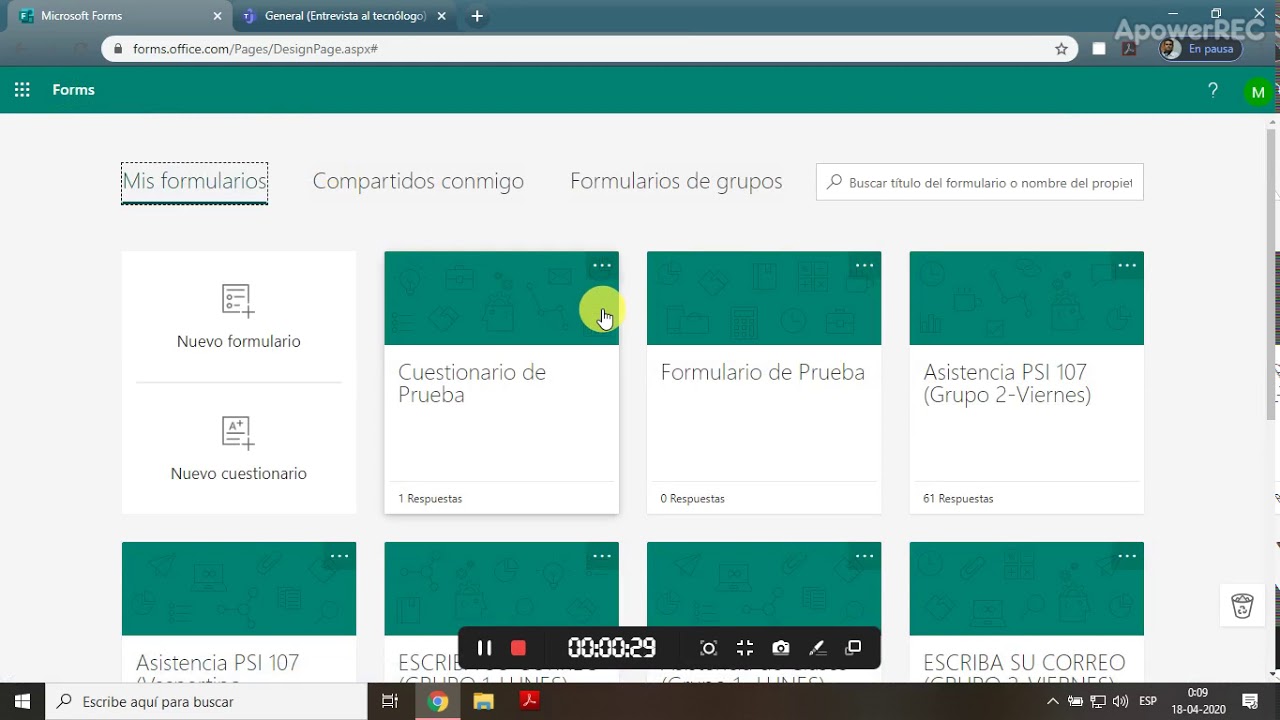
Task: Open the recorder annotation pen tool
Action: click(x=817, y=648)
